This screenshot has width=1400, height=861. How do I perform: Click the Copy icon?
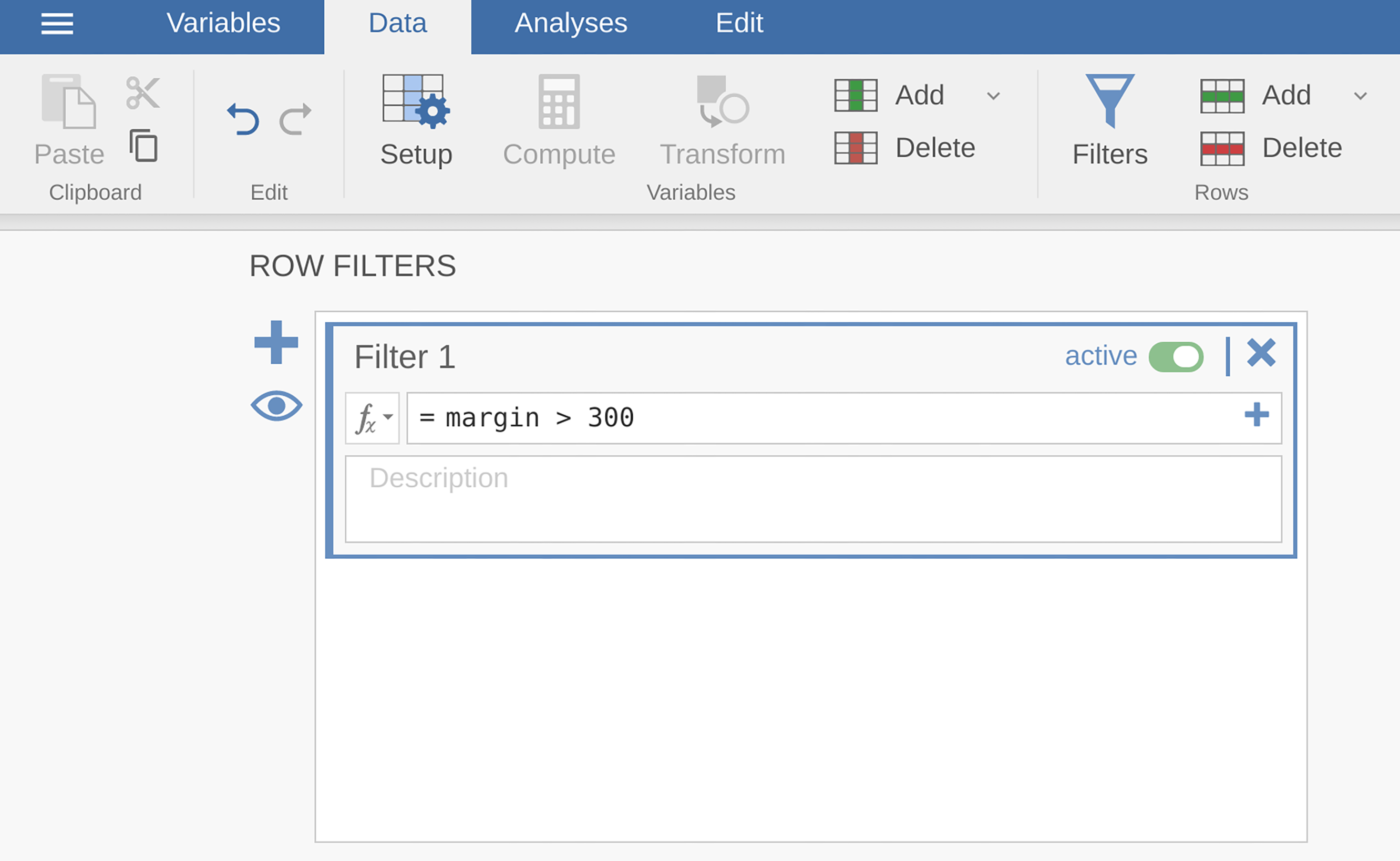tap(143, 146)
